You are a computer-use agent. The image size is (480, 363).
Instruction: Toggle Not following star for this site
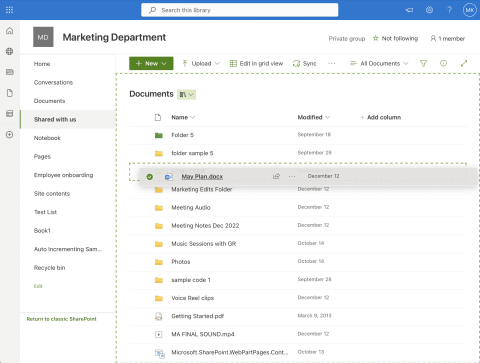pos(395,38)
